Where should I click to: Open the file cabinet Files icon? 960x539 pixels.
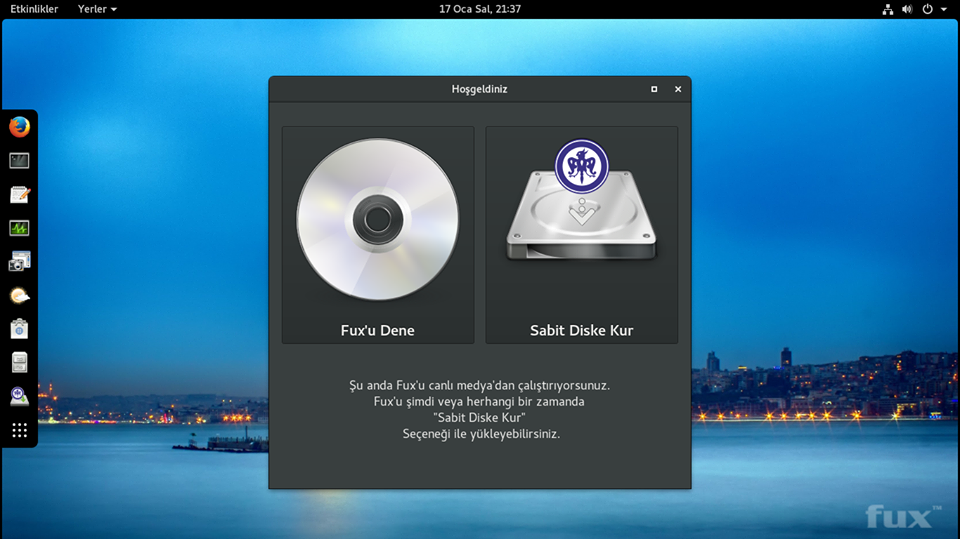(19, 362)
